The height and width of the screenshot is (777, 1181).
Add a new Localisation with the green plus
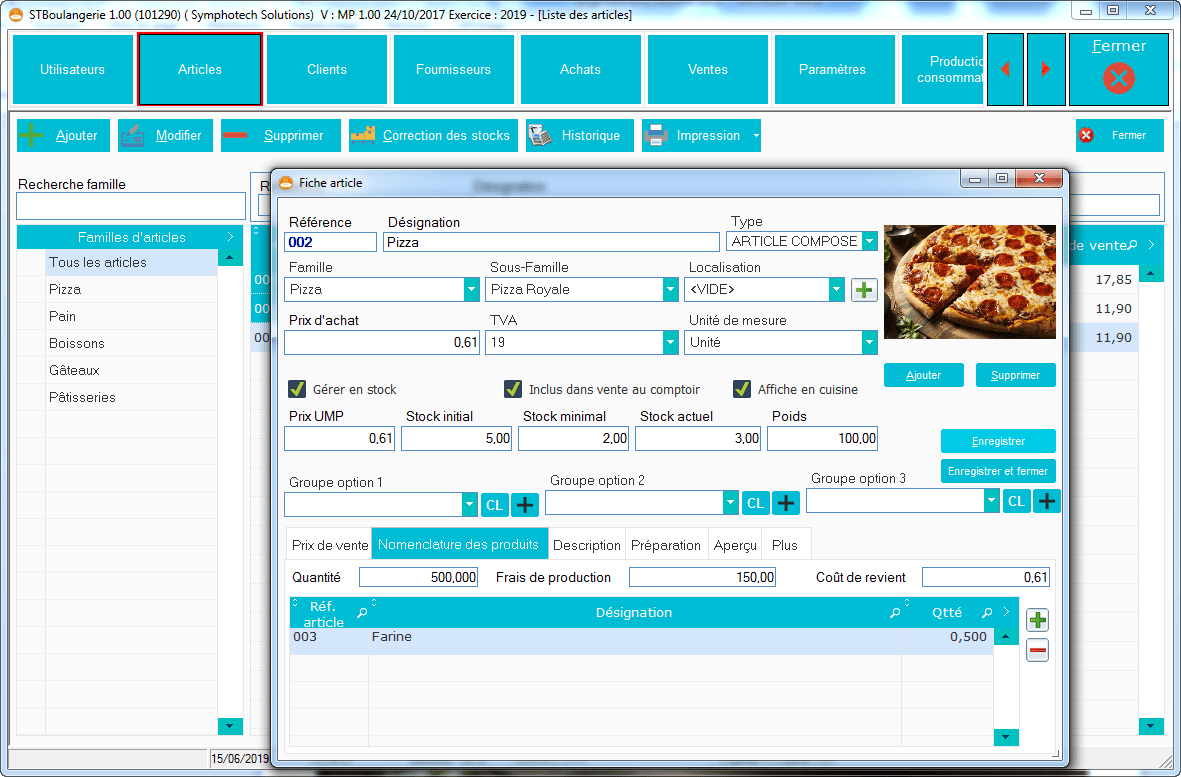tap(864, 290)
